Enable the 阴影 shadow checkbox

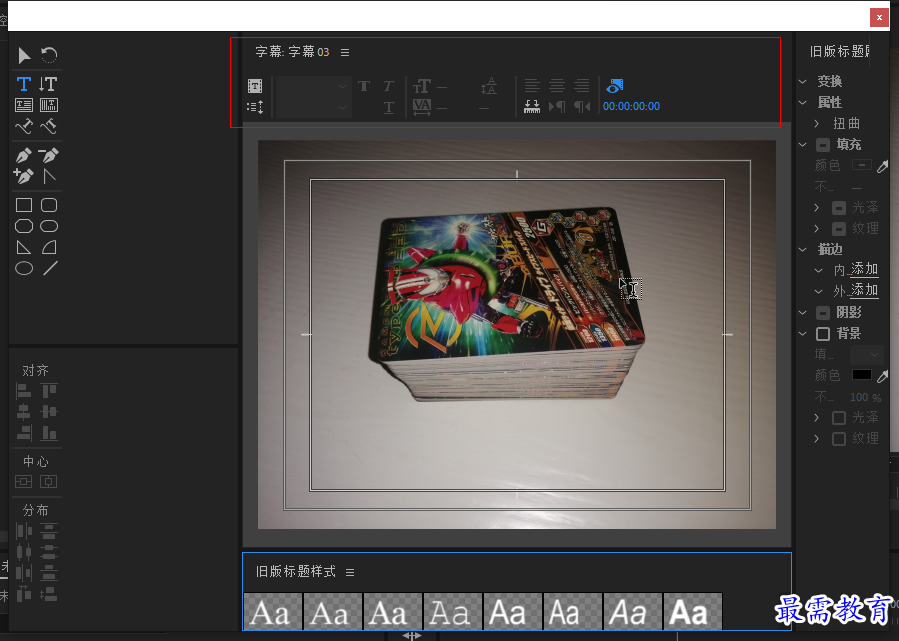click(x=823, y=312)
